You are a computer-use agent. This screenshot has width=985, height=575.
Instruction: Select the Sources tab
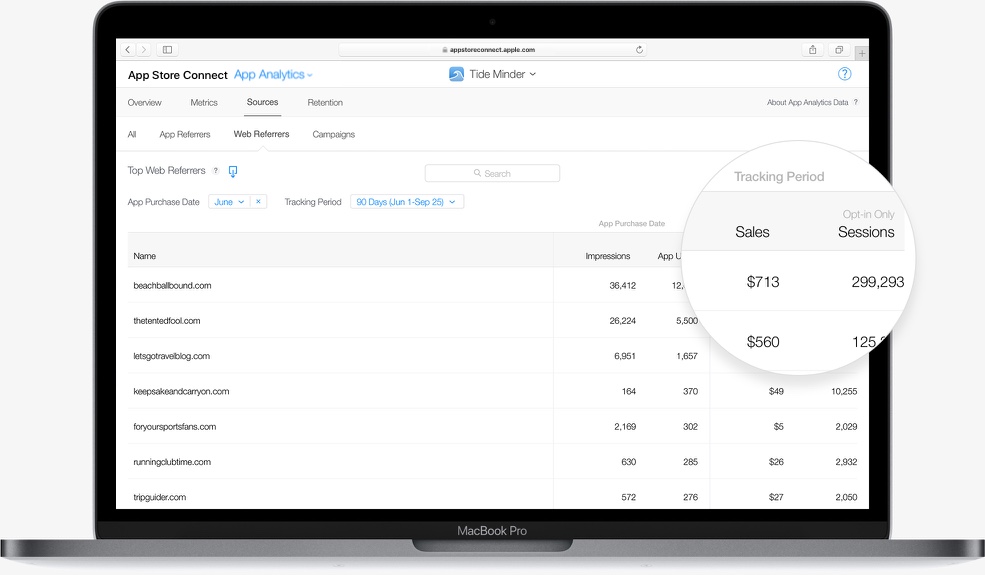(x=263, y=102)
